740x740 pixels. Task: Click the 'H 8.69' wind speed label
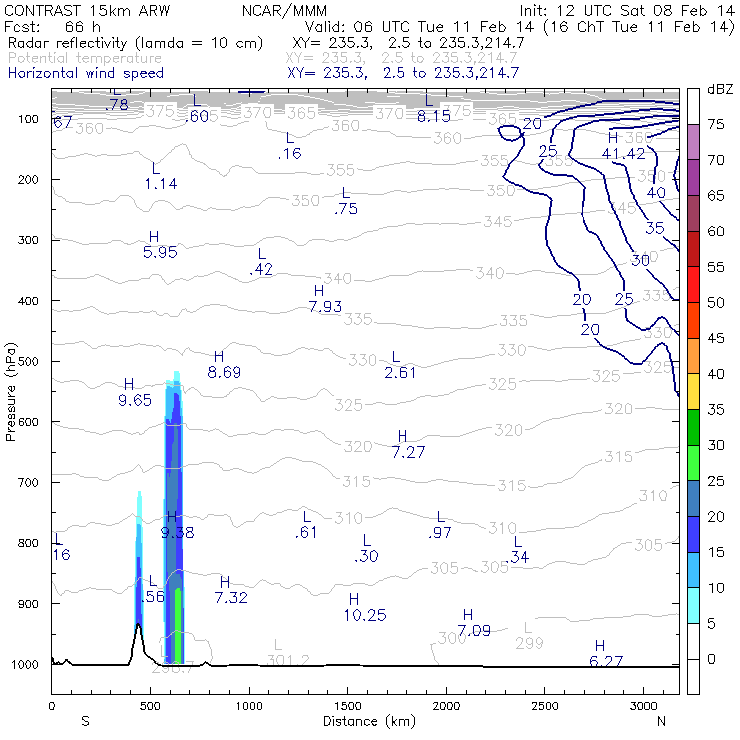tap(224, 364)
